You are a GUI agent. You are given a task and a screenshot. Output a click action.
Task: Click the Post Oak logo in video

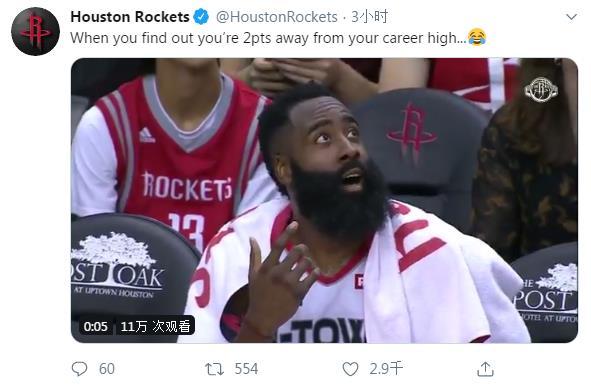tap(117, 265)
